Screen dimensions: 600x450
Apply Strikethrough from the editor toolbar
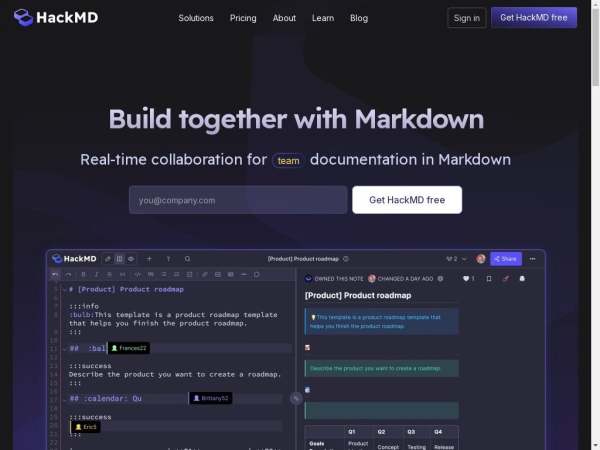click(109, 274)
